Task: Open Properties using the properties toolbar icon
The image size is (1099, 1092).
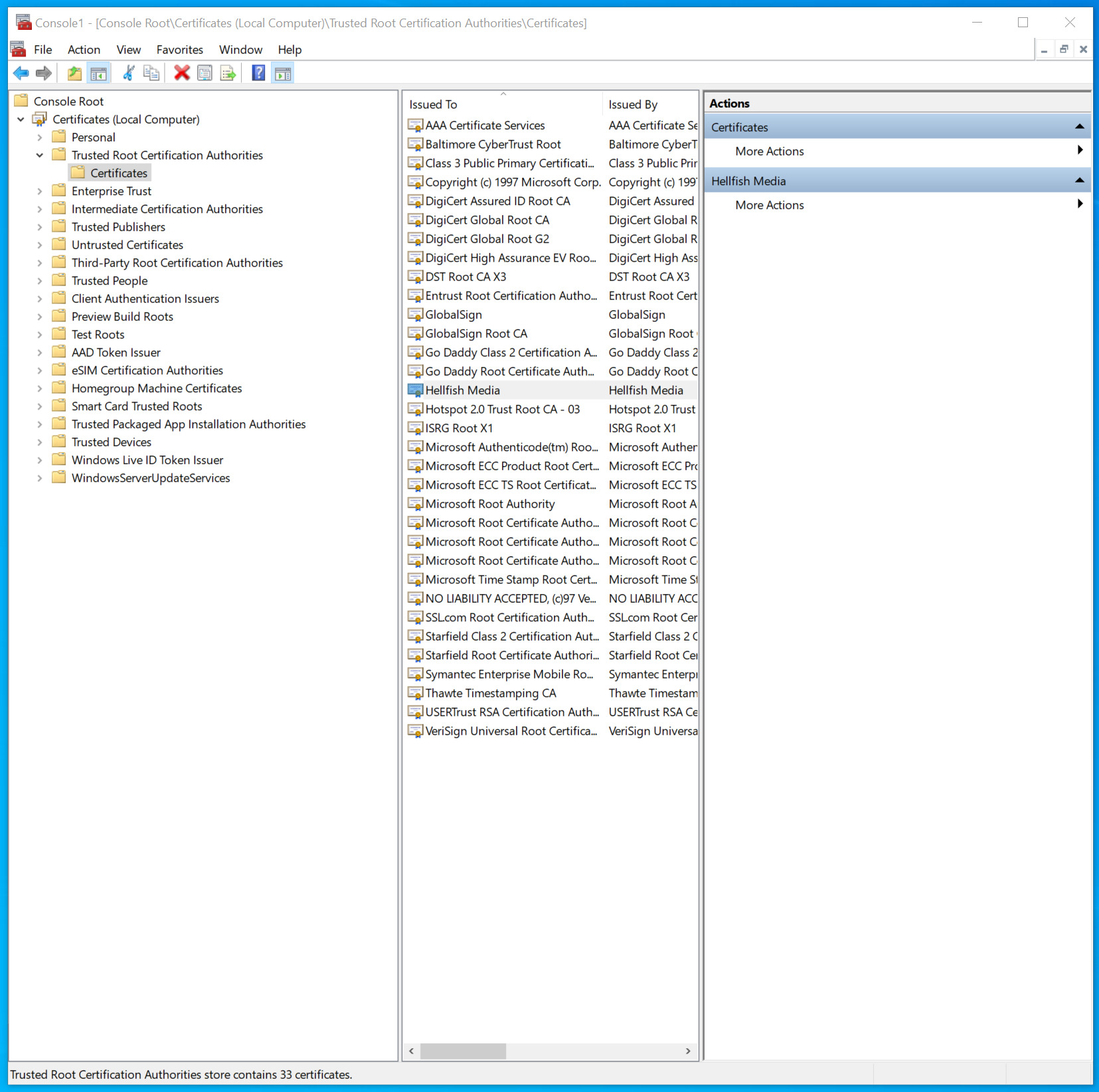Action: [205, 73]
